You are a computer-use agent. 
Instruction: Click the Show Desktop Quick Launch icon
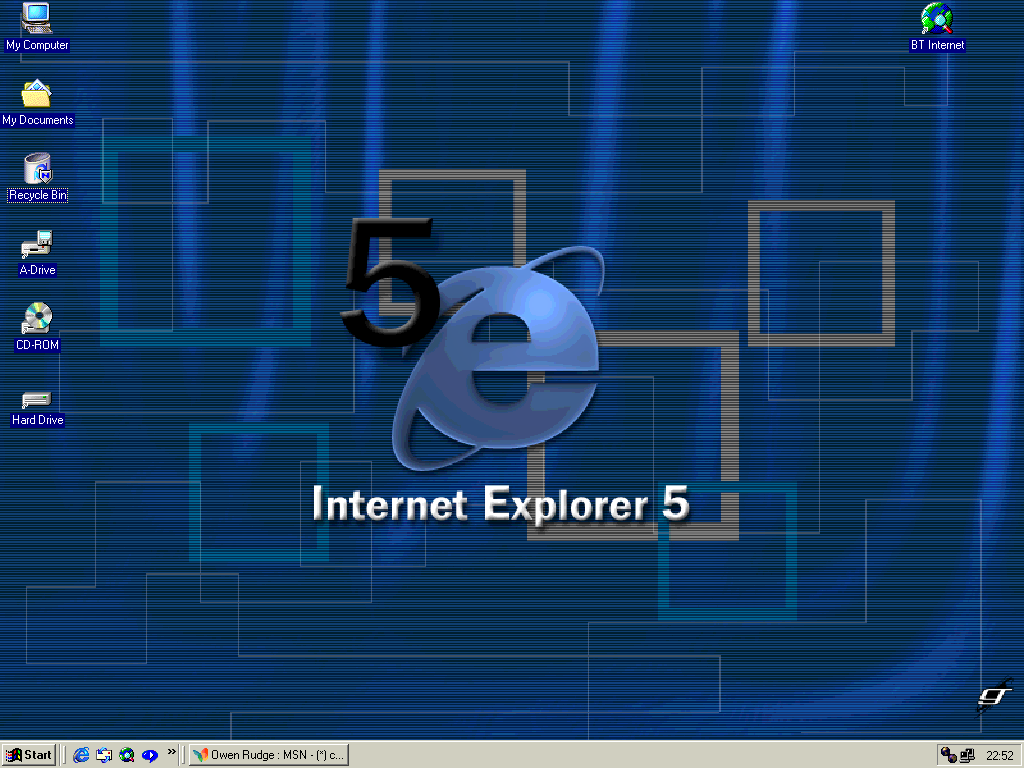pos(104,755)
